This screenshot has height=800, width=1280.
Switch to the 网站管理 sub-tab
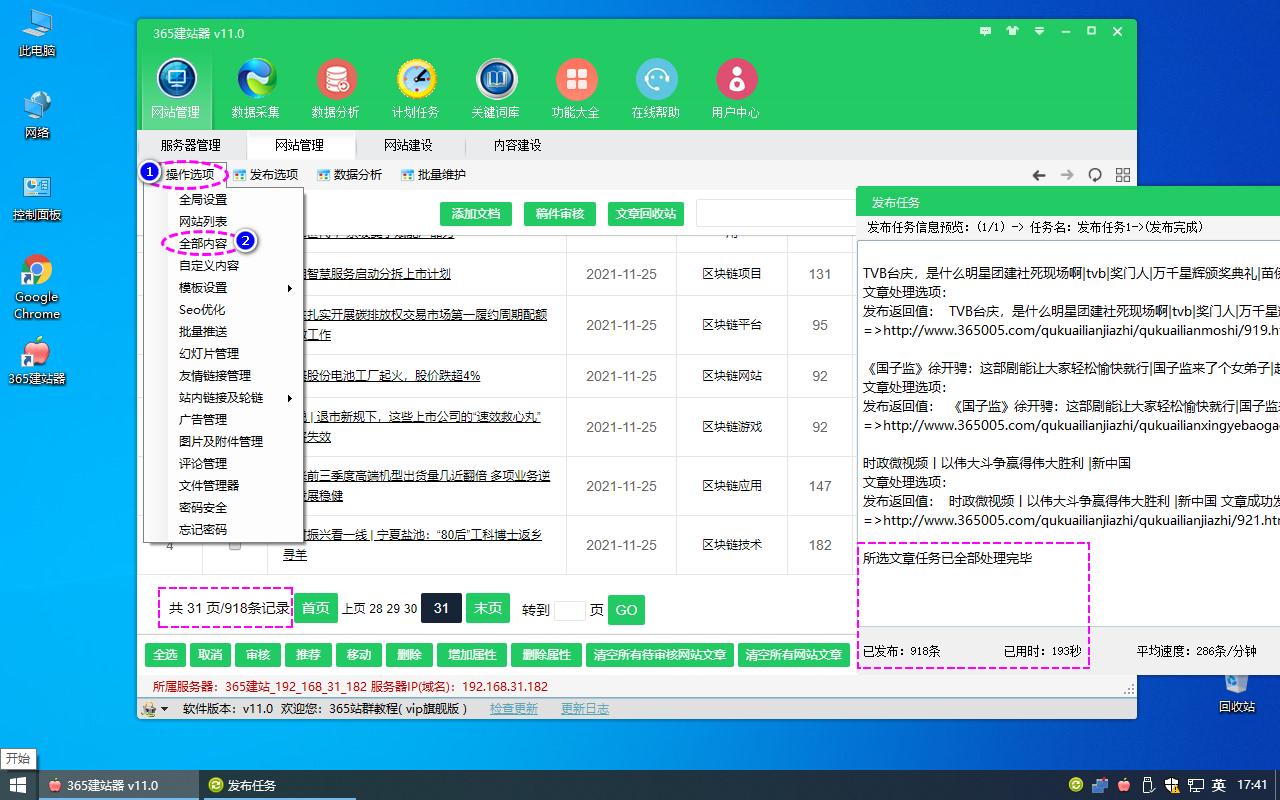click(x=300, y=145)
